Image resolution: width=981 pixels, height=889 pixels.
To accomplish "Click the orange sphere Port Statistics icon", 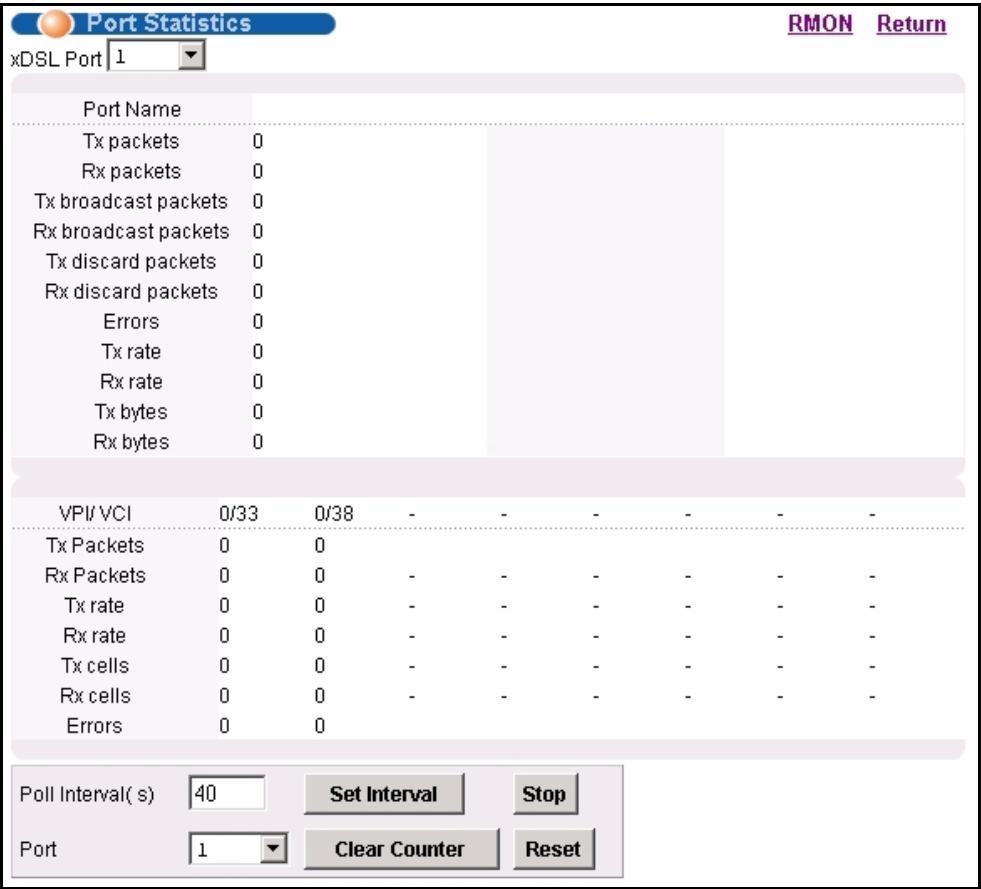I will pos(56,24).
